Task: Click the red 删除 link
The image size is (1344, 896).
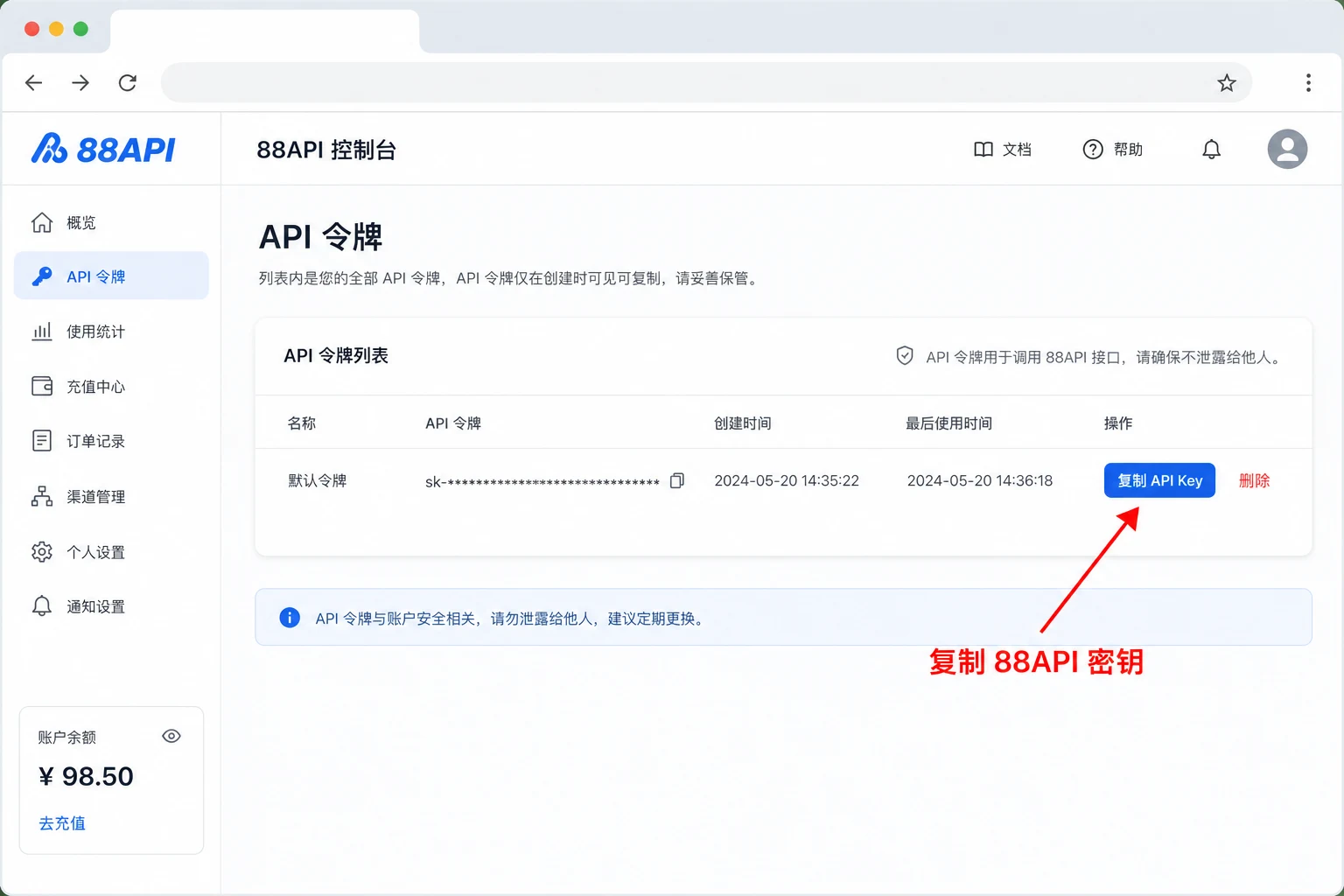Action: click(1254, 480)
